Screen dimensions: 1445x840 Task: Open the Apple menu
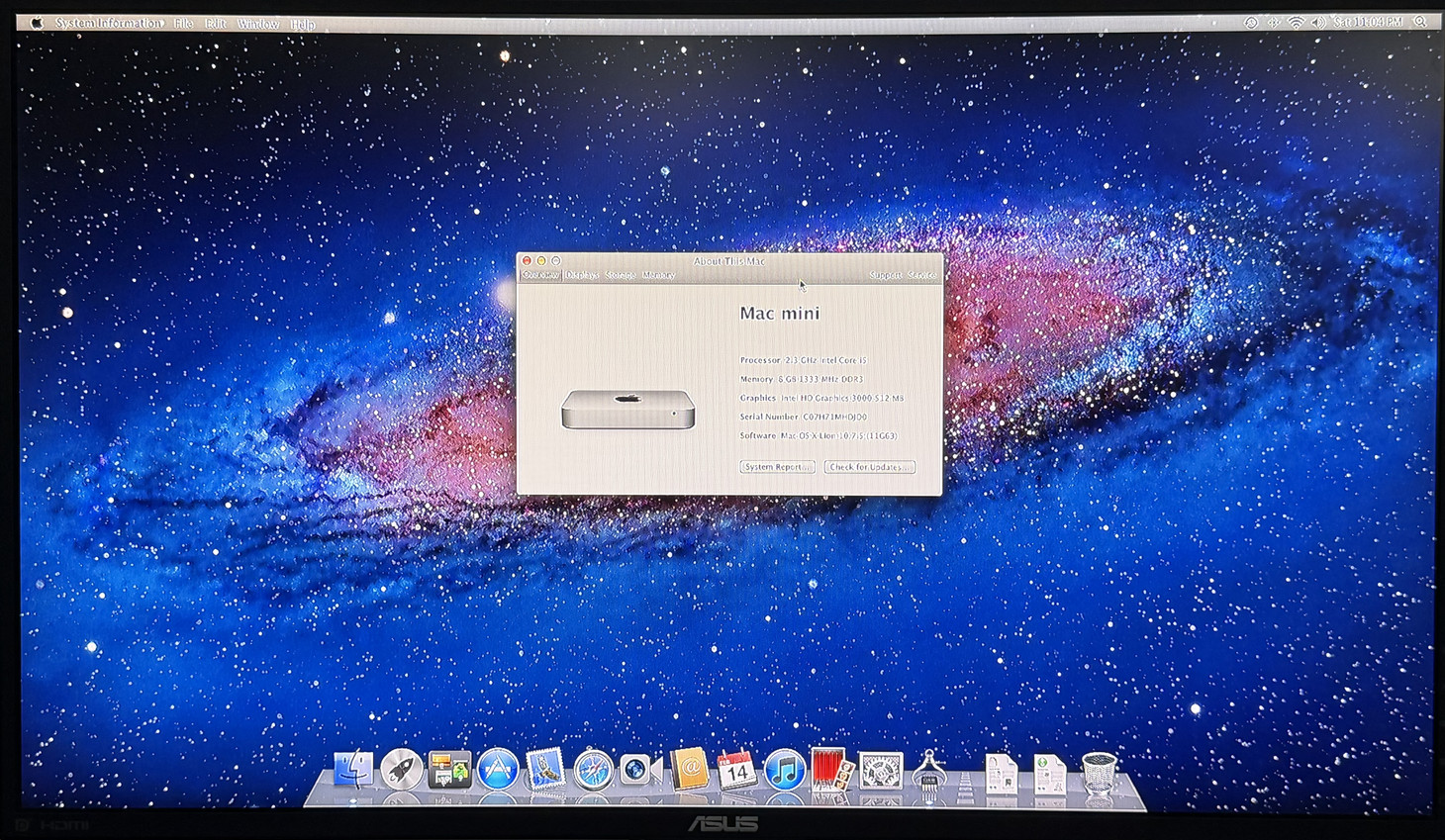pyautogui.click(x=37, y=23)
